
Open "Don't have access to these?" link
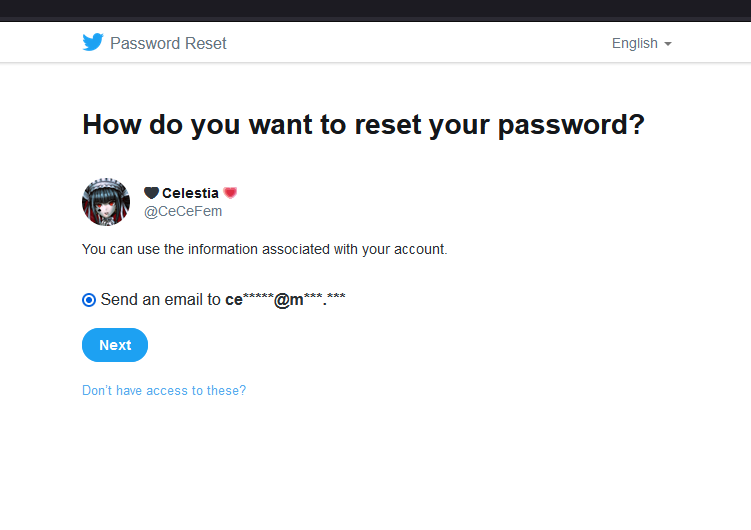pos(164,391)
